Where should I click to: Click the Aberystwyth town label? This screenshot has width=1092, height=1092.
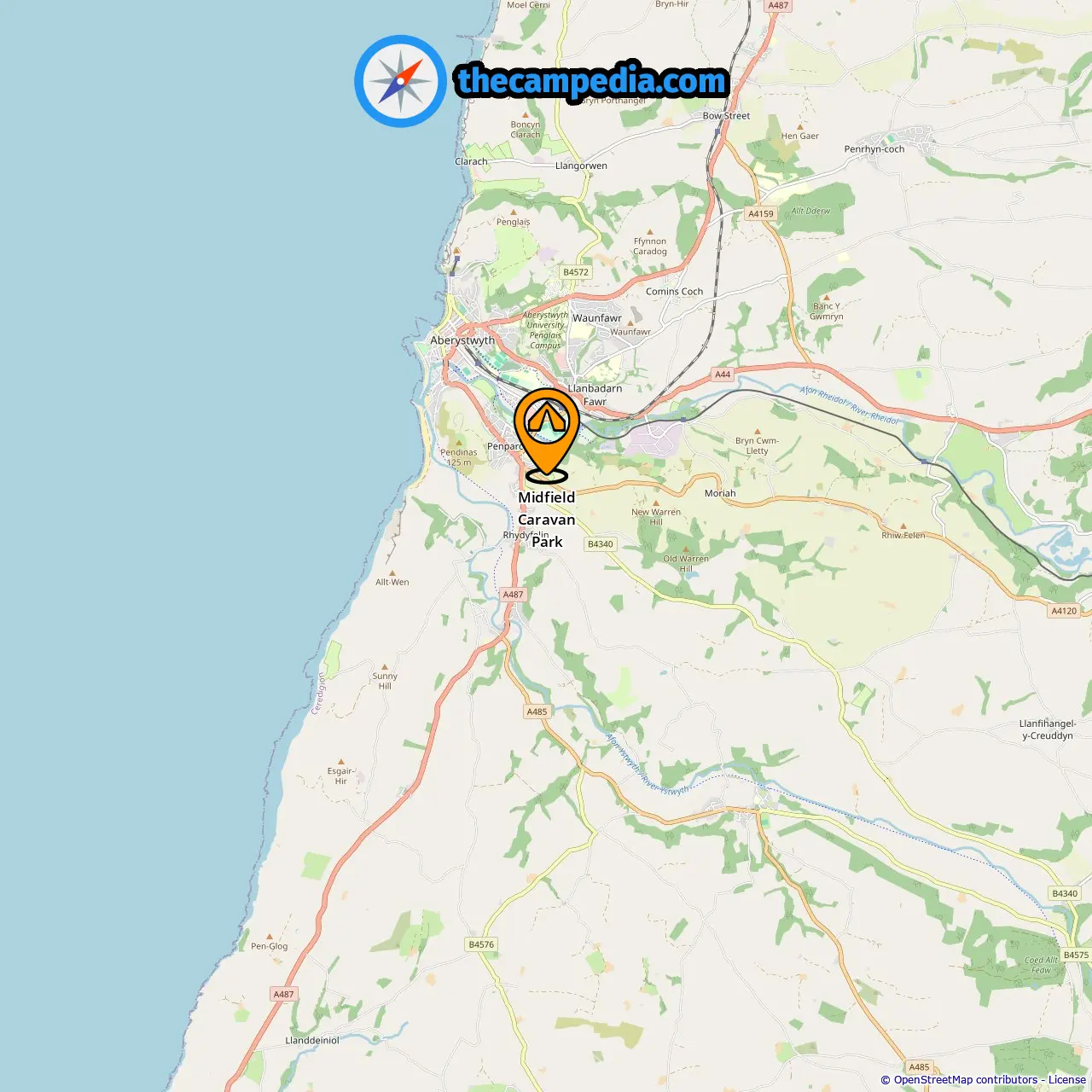pos(462,340)
